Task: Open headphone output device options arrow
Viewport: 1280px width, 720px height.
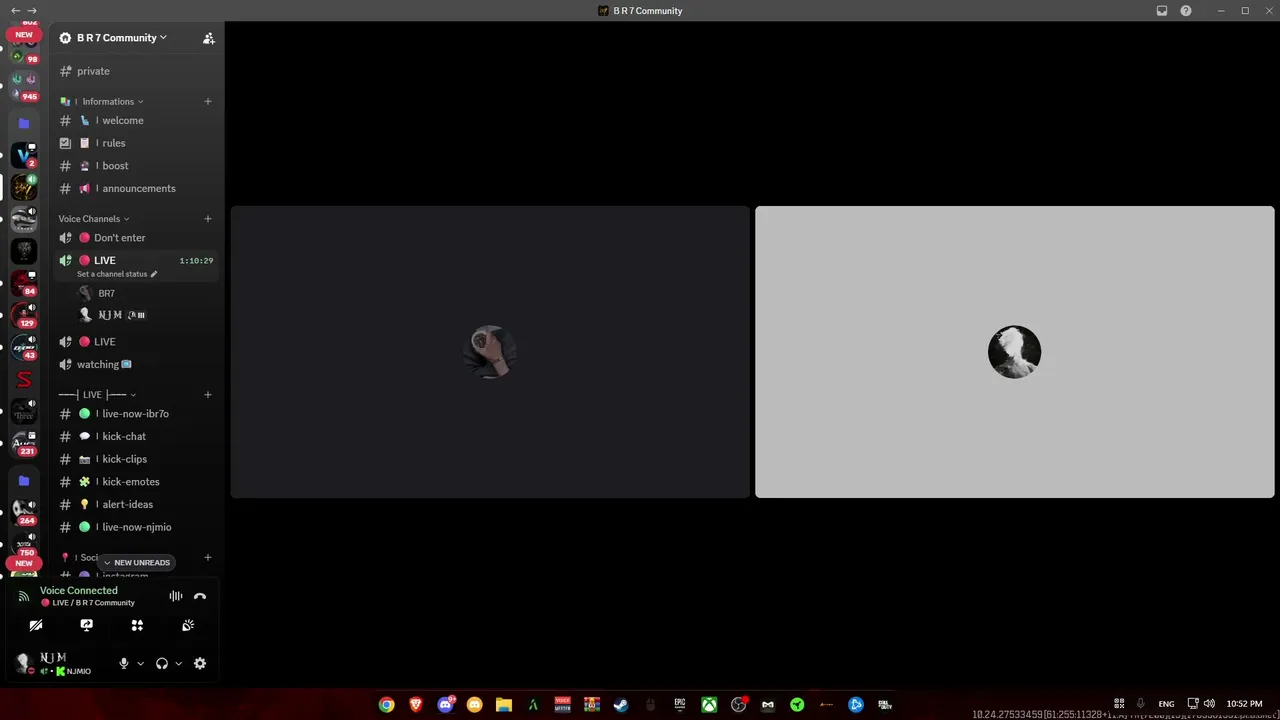Action: (179, 663)
